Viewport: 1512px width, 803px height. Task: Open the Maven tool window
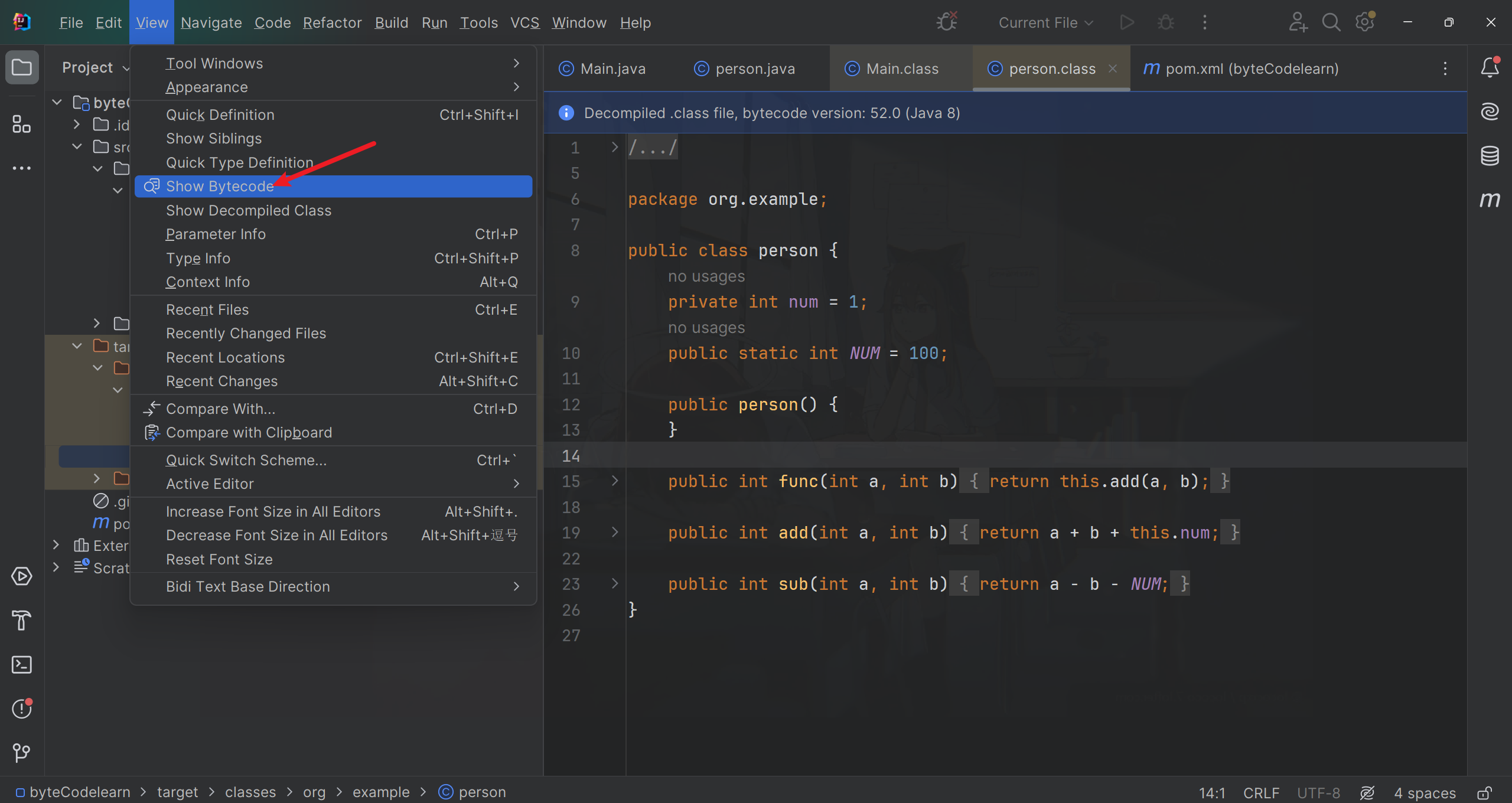coord(1490,200)
